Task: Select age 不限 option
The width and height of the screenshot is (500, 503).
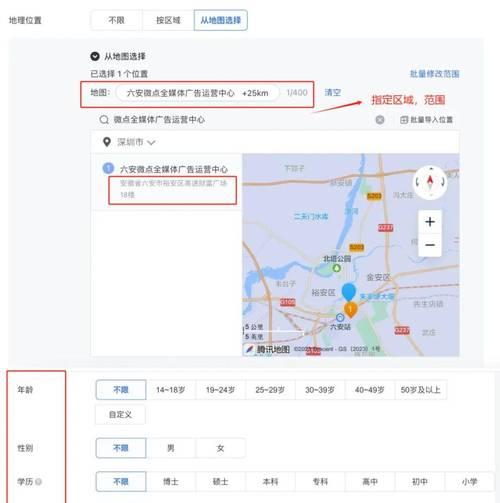Action: tap(121, 390)
